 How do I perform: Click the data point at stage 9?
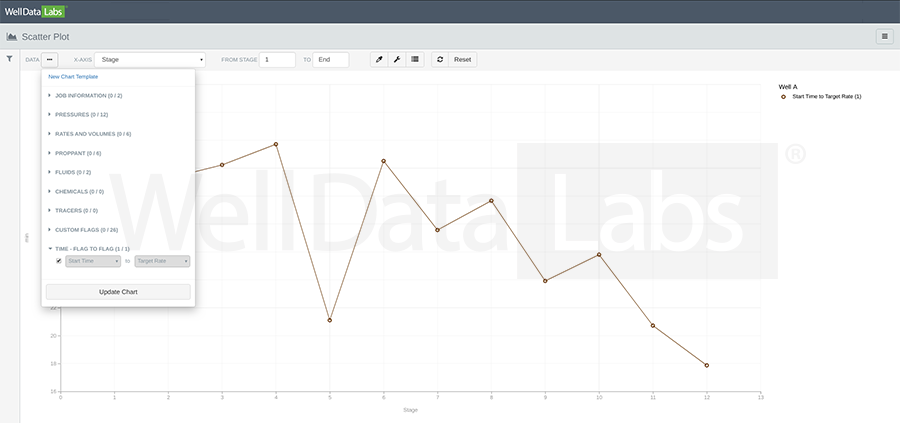(x=545, y=281)
